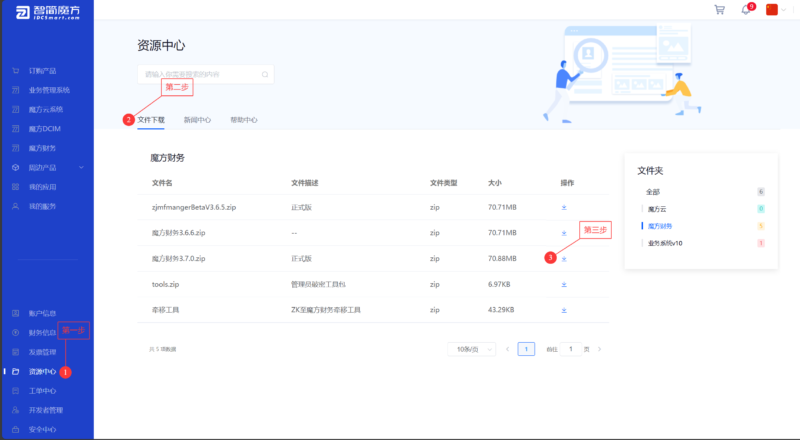Open the shopping cart icon in header
This screenshot has height=440, width=800.
719,10
